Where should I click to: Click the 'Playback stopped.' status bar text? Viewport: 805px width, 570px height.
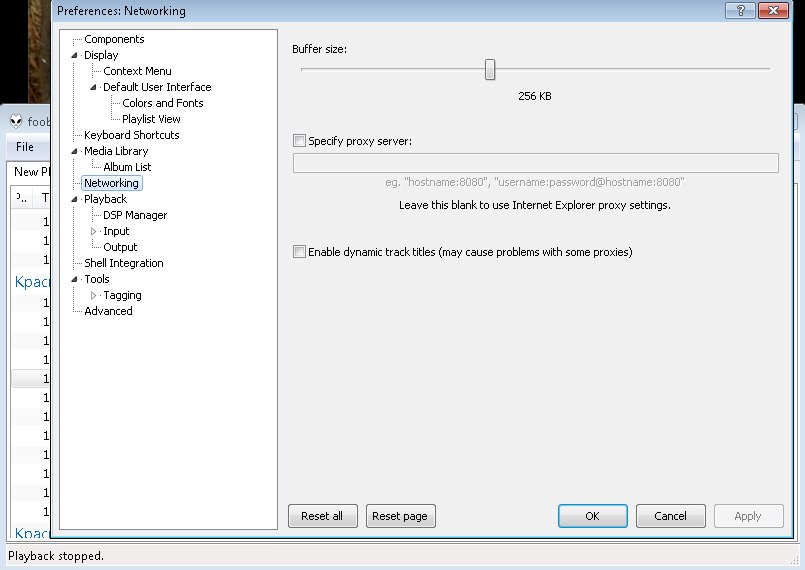pyautogui.click(x=56, y=556)
